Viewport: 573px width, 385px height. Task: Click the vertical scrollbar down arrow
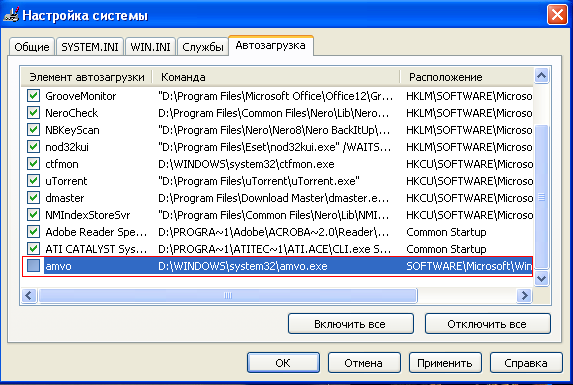(x=541, y=278)
